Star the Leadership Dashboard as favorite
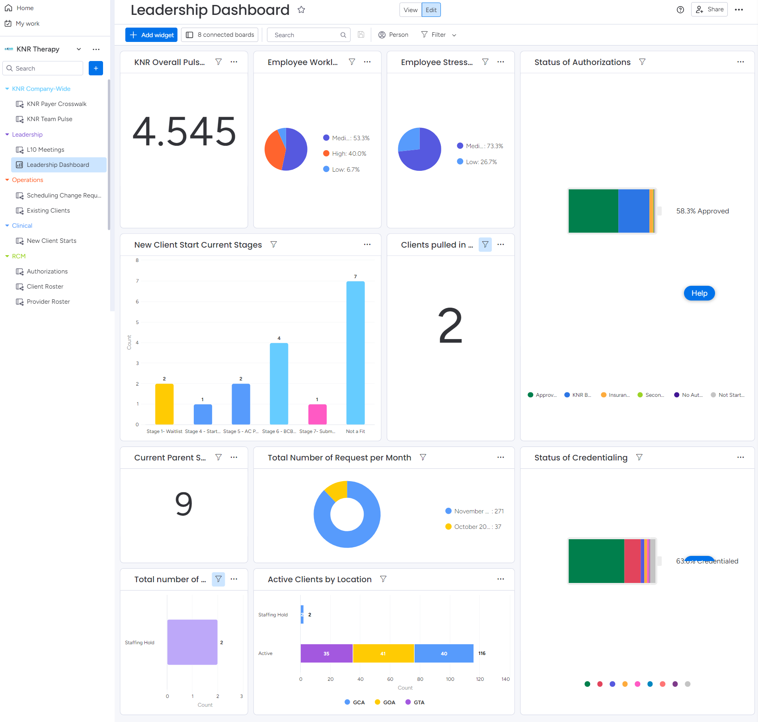 pyautogui.click(x=301, y=10)
